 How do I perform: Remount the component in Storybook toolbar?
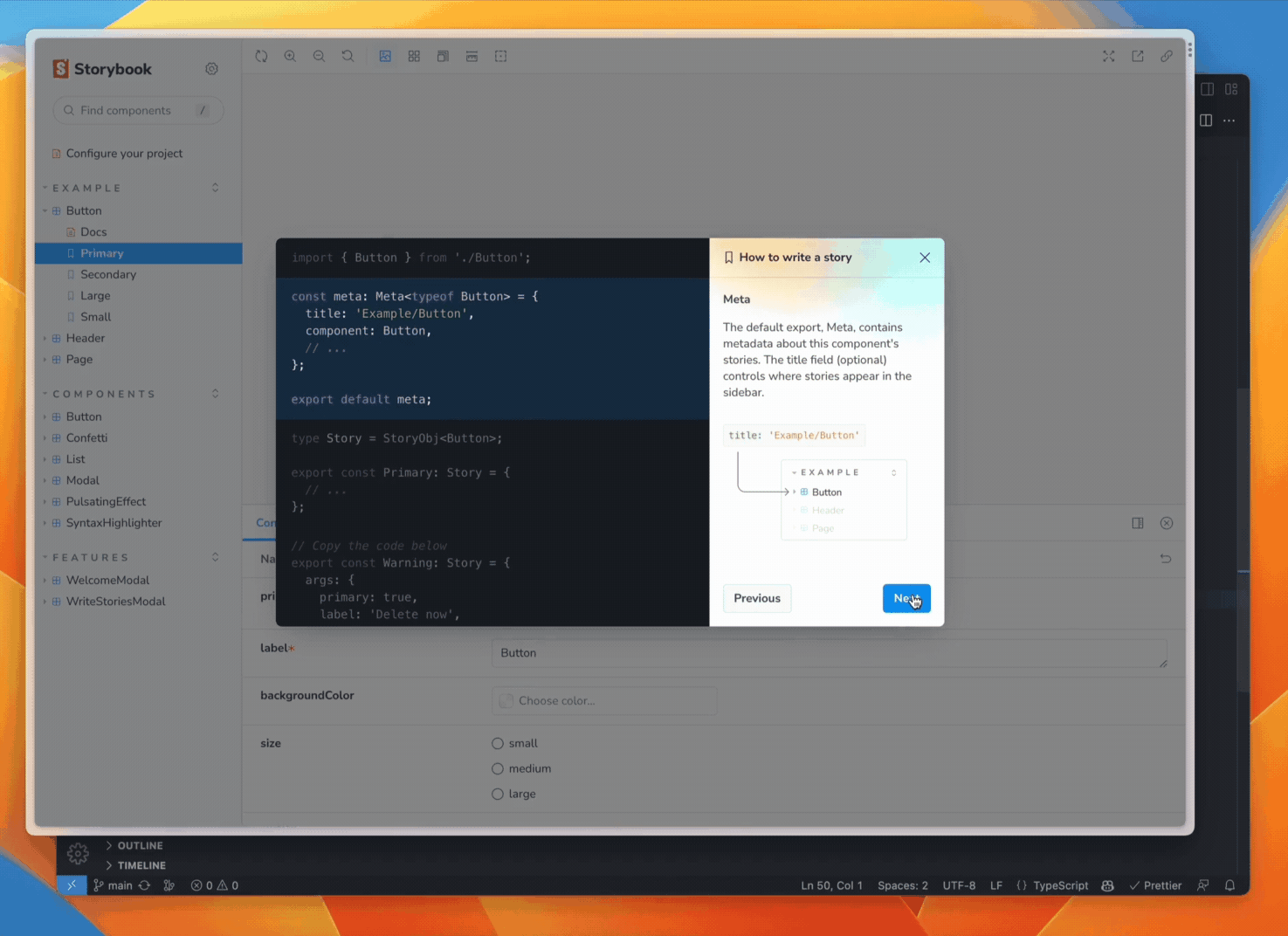[x=261, y=56]
